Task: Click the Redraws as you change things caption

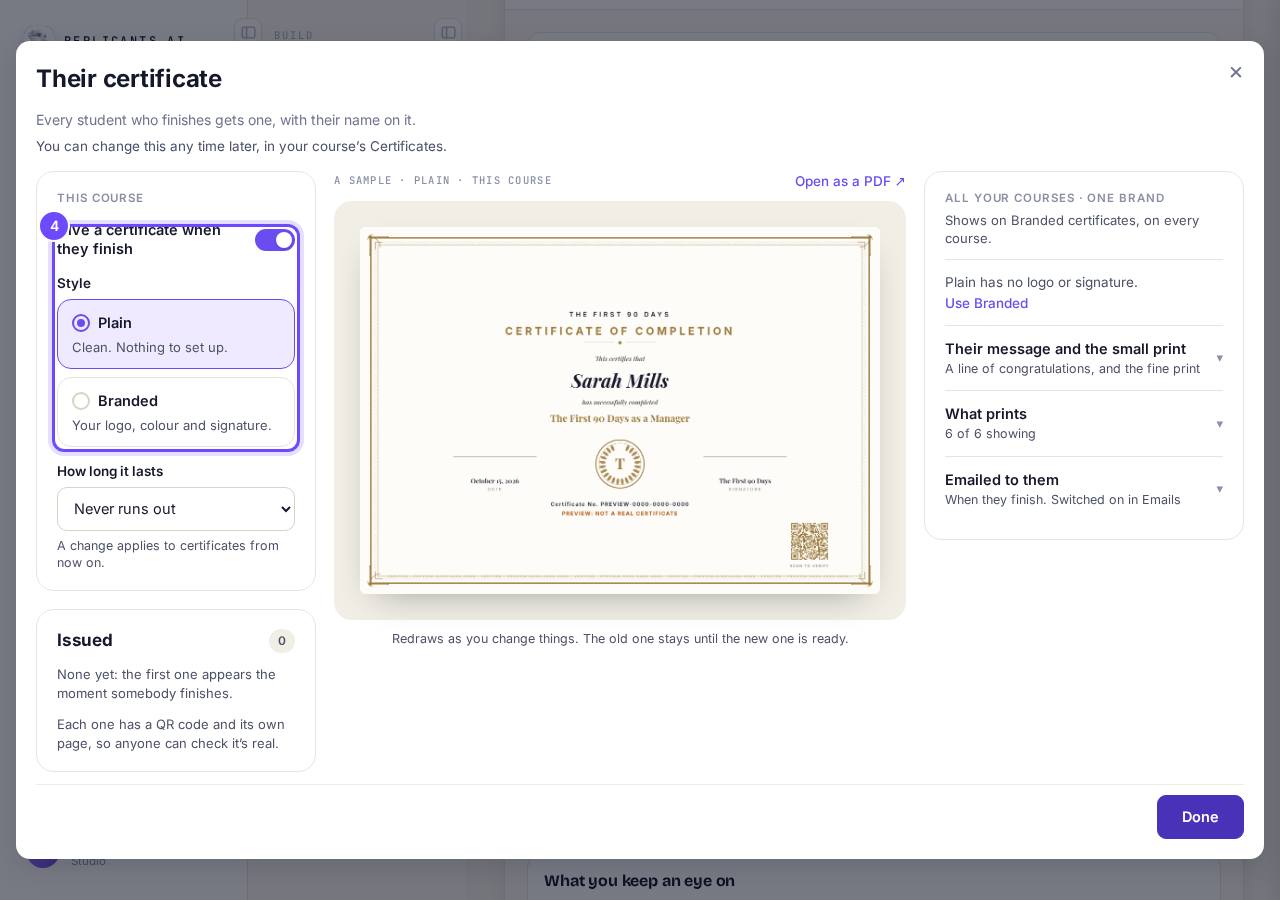Action: click(x=620, y=638)
